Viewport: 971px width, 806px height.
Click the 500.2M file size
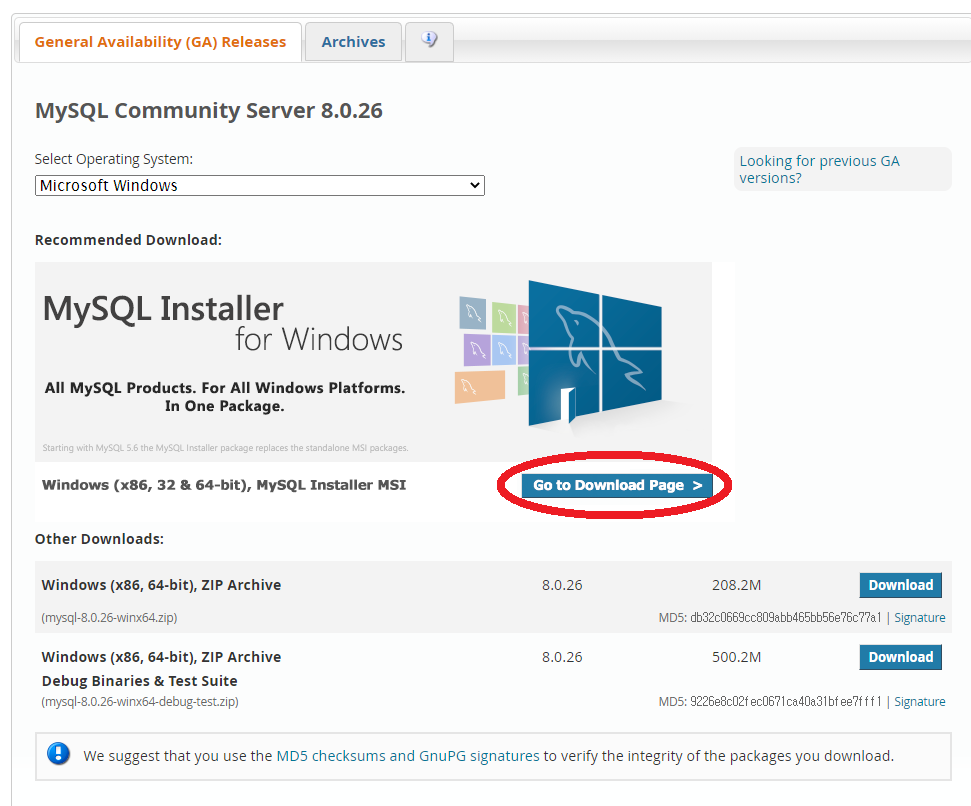(736, 657)
